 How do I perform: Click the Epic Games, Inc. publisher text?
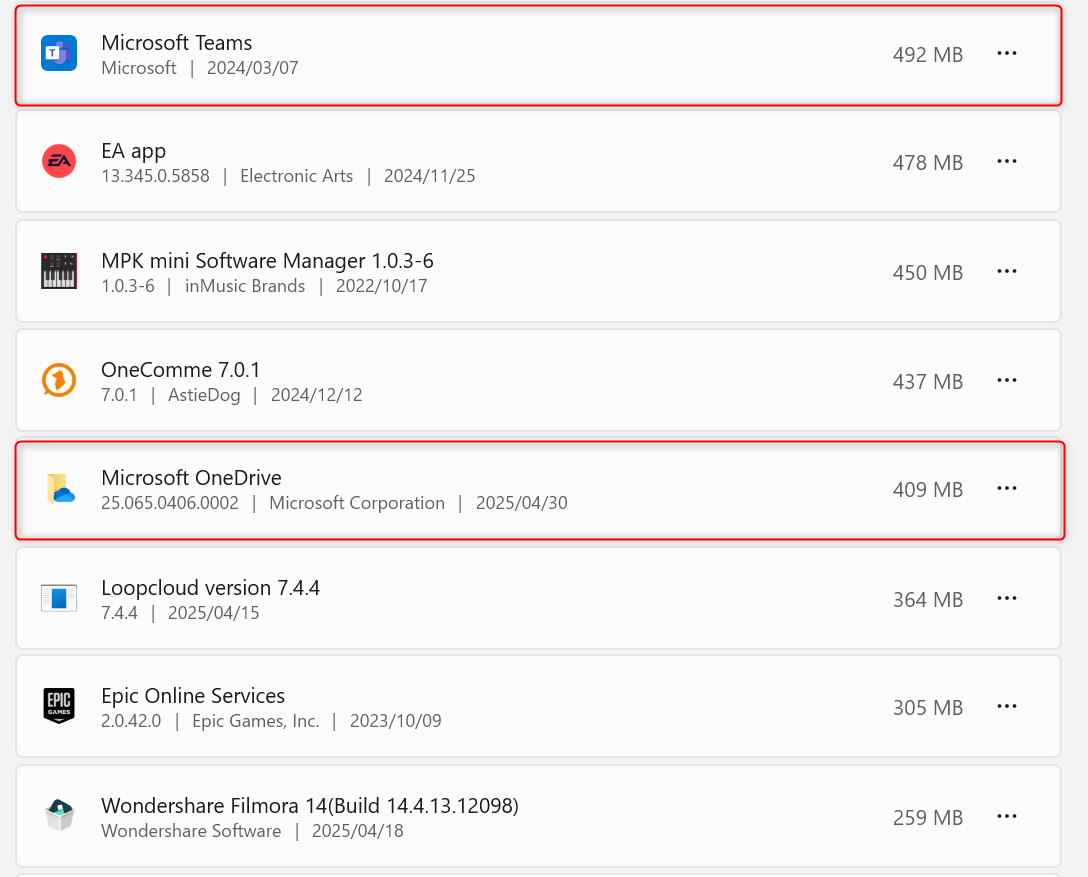(x=255, y=721)
